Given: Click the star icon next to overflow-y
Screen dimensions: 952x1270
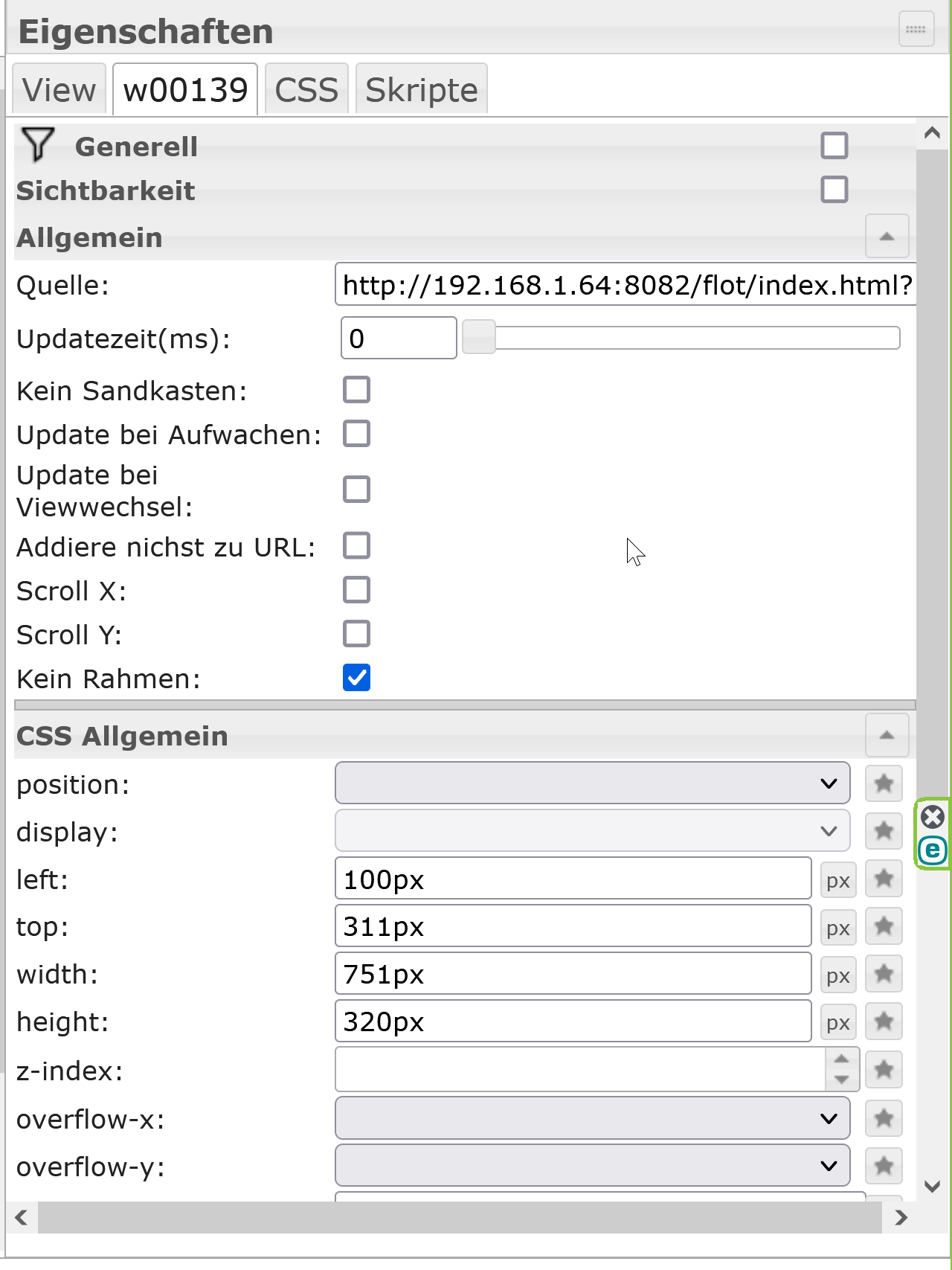Looking at the screenshot, I should pyautogui.click(x=884, y=1166).
